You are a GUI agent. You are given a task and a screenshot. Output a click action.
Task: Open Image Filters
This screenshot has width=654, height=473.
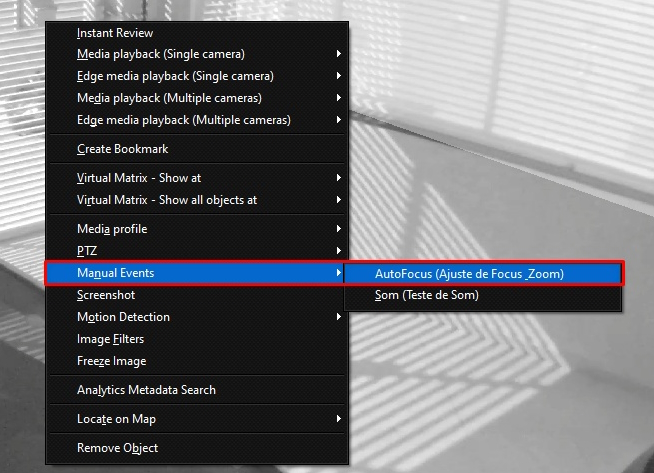(197, 339)
